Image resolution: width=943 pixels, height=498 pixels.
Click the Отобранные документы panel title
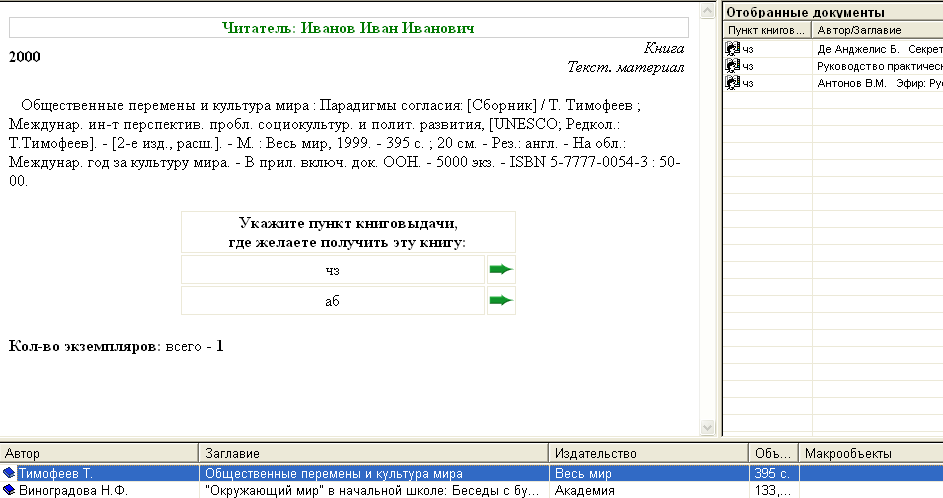pyautogui.click(x=805, y=12)
